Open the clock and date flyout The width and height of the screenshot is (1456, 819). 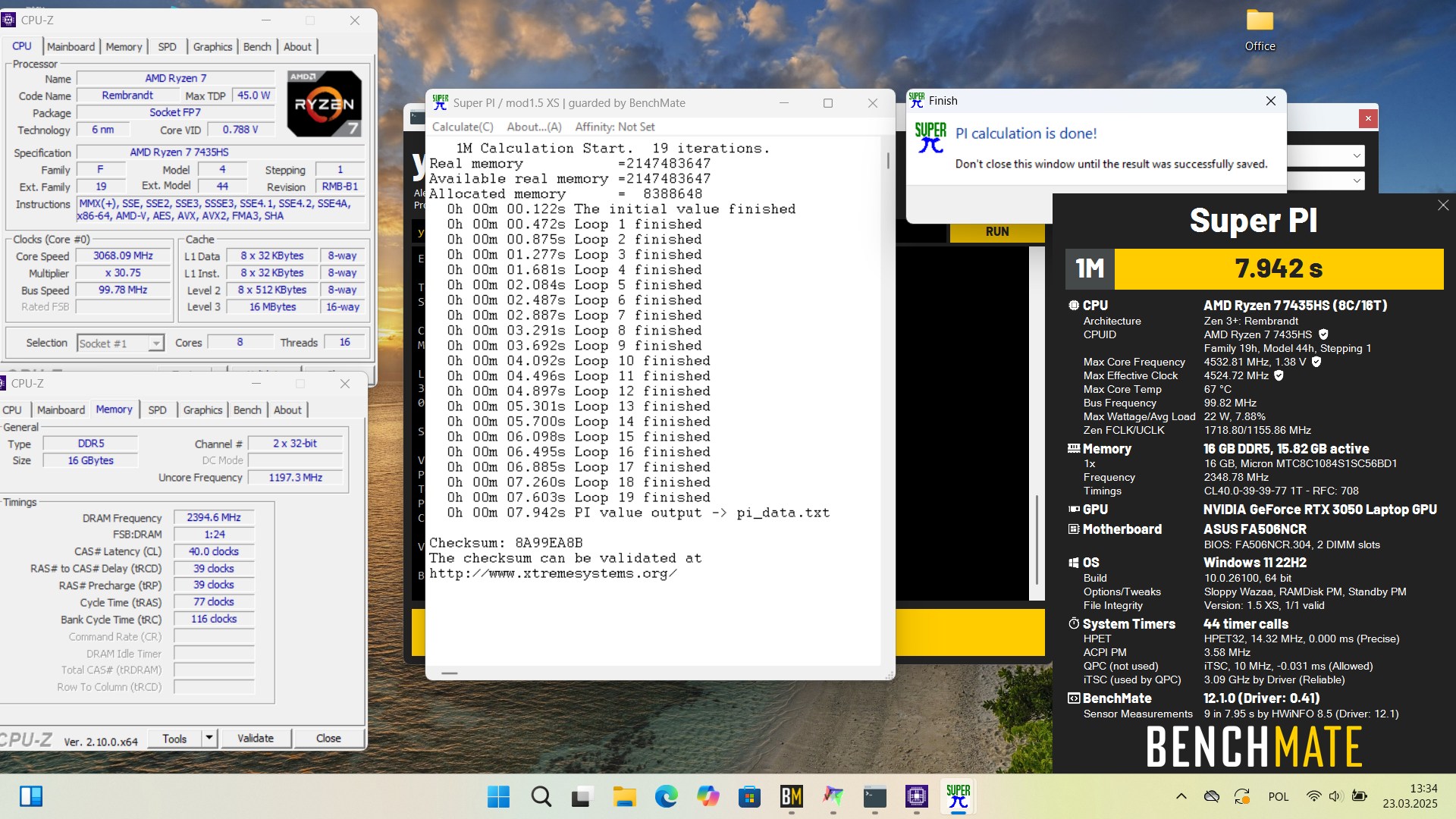[1410, 796]
